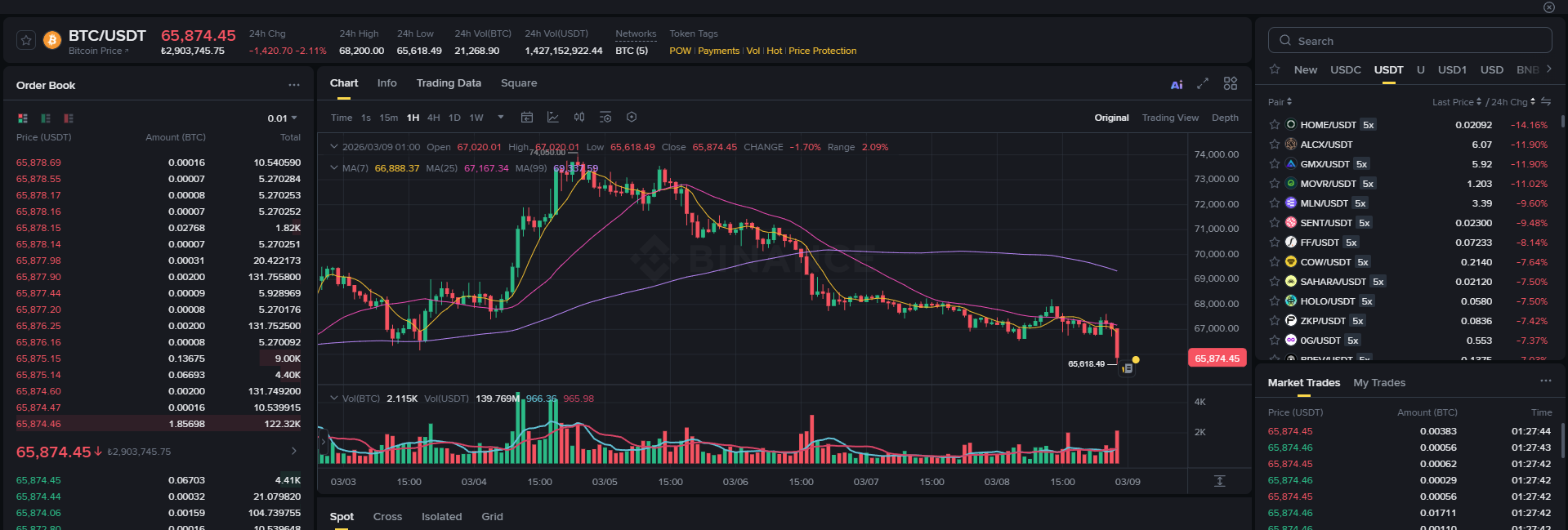The image size is (1568, 530).
Task: Open chart settings hexagon icon
Action: (632, 118)
